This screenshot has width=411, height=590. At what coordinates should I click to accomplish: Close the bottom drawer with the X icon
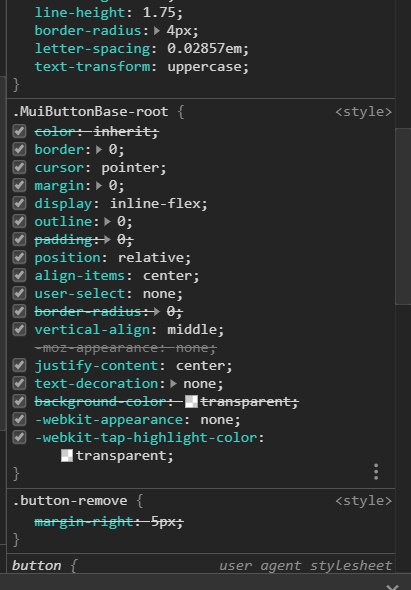tap(392, 587)
